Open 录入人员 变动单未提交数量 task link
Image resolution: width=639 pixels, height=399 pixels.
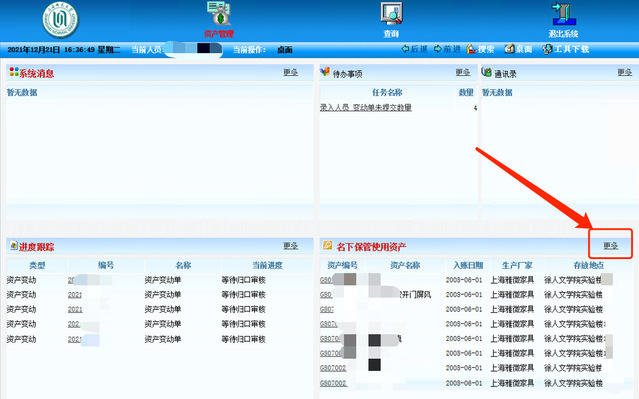pos(366,108)
